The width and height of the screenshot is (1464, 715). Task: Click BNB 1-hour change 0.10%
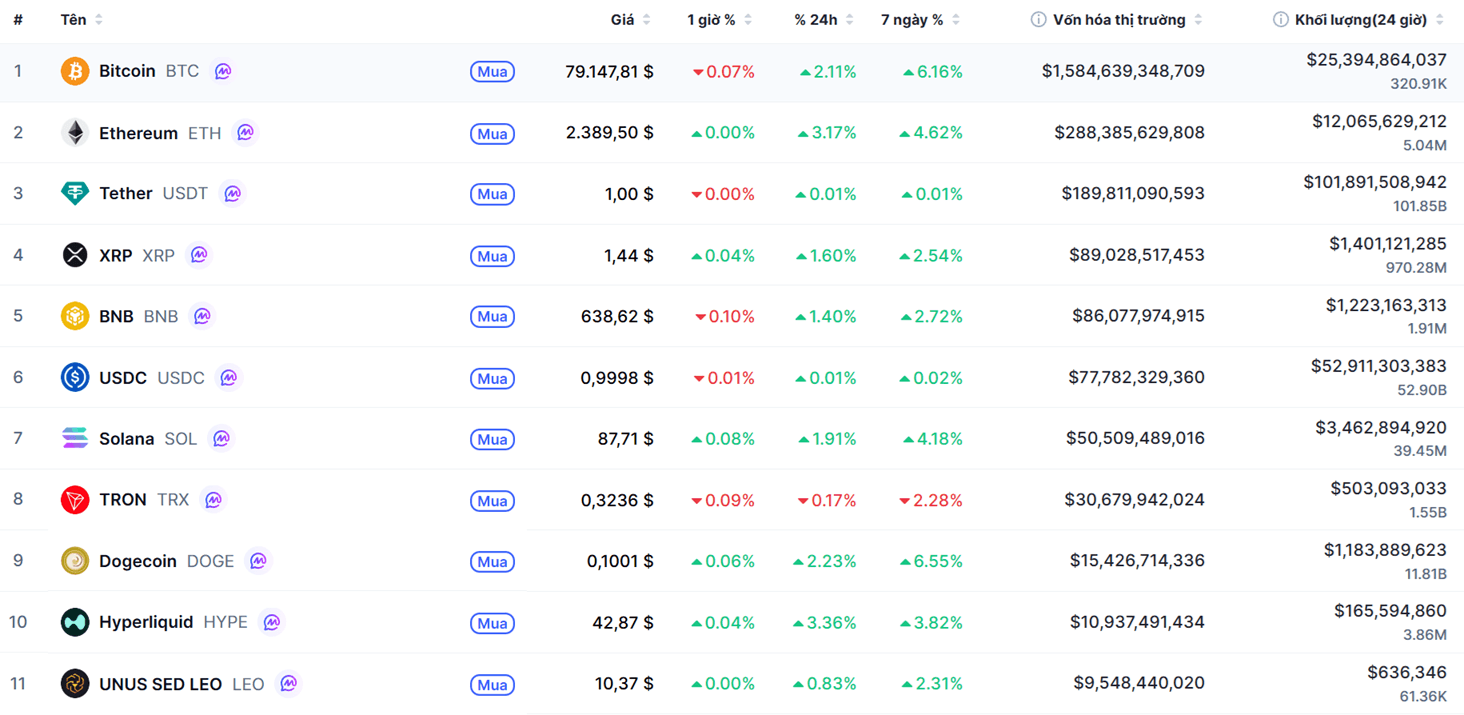click(x=724, y=316)
